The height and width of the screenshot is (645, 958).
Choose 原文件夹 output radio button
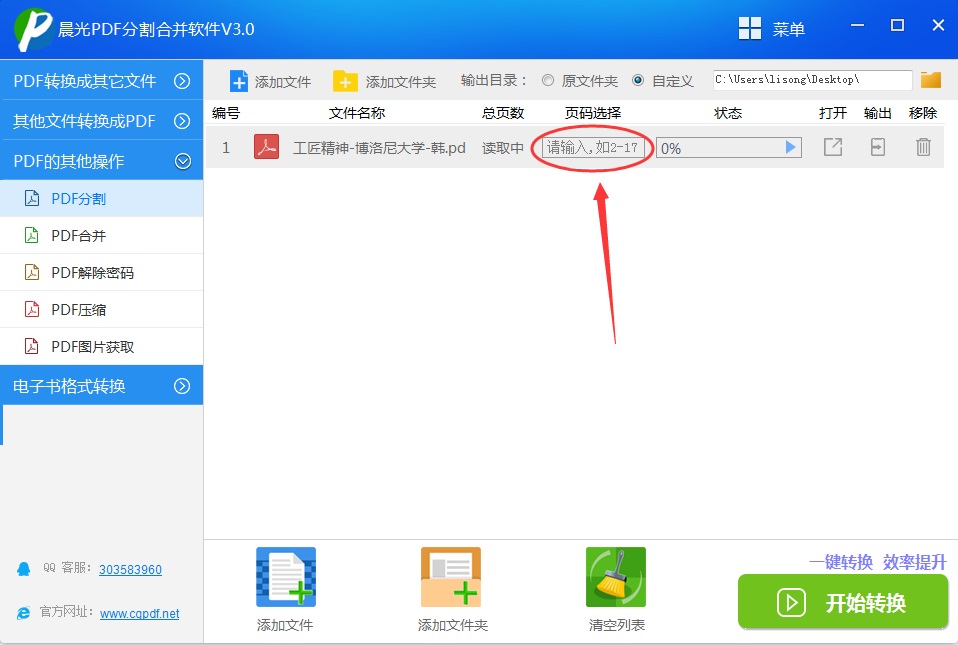pos(548,80)
